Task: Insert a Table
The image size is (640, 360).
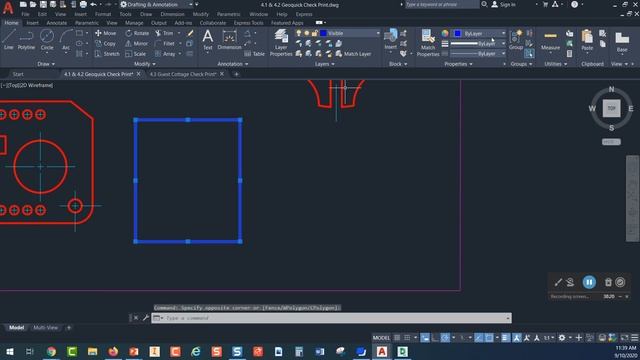Action: pos(254,54)
